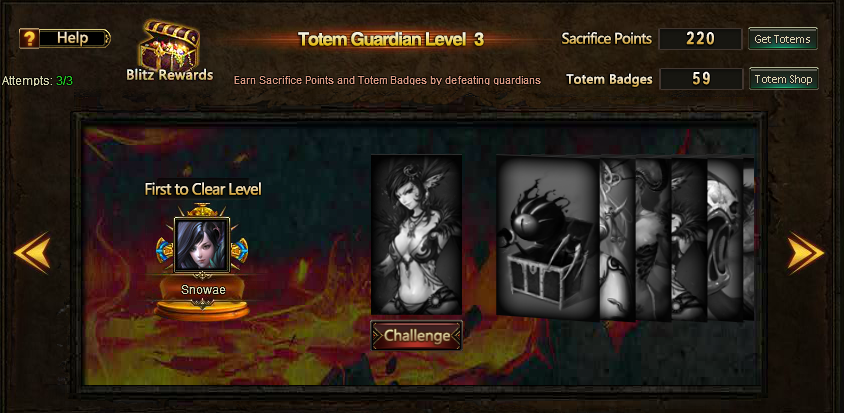This screenshot has width=844, height=413.
Task: Click the Blitz Rewards text label
Action: coord(170,75)
